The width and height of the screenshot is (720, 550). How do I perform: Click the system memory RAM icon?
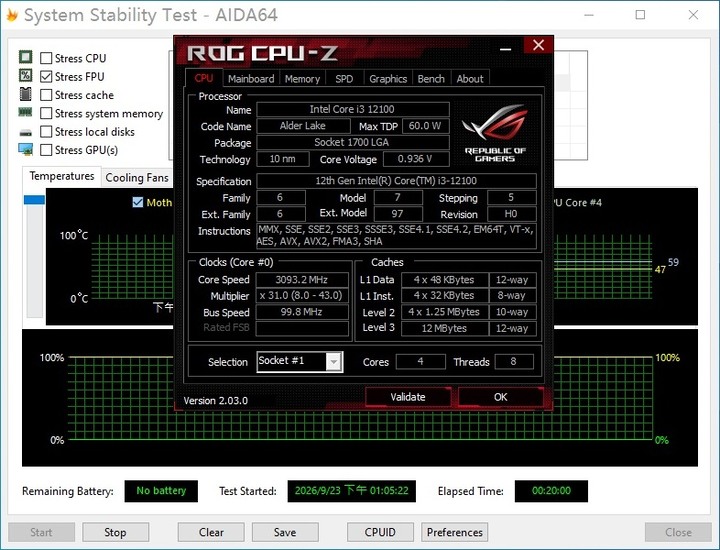[25, 112]
